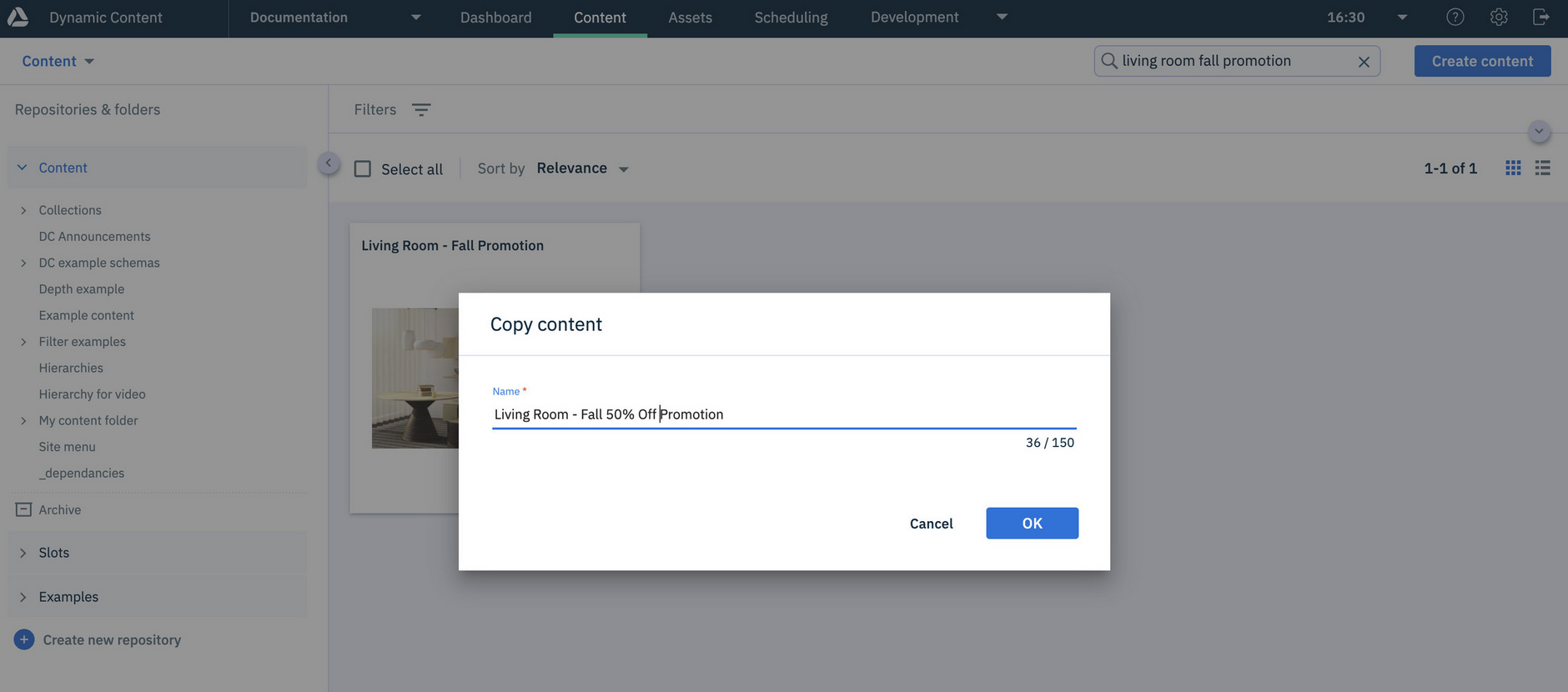The image size is (1568, 692).
Task: Select the Site menu folder
Action: pyautogui.click(x=67, y=447)
